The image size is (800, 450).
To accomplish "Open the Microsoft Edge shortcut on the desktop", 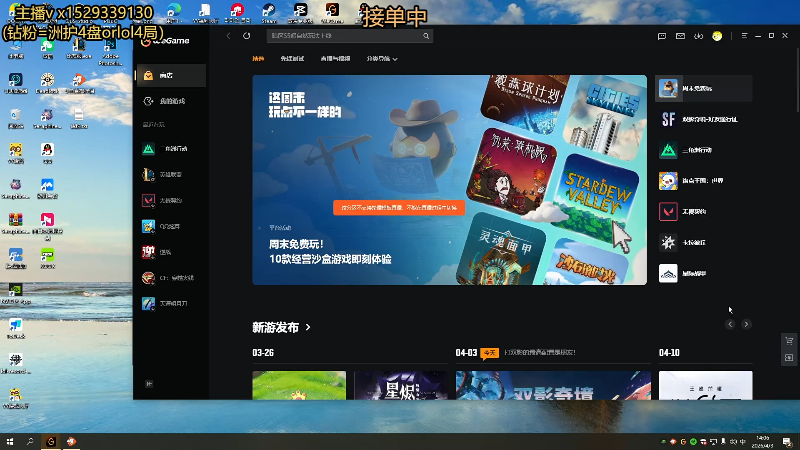I will [x=173, y=13].
